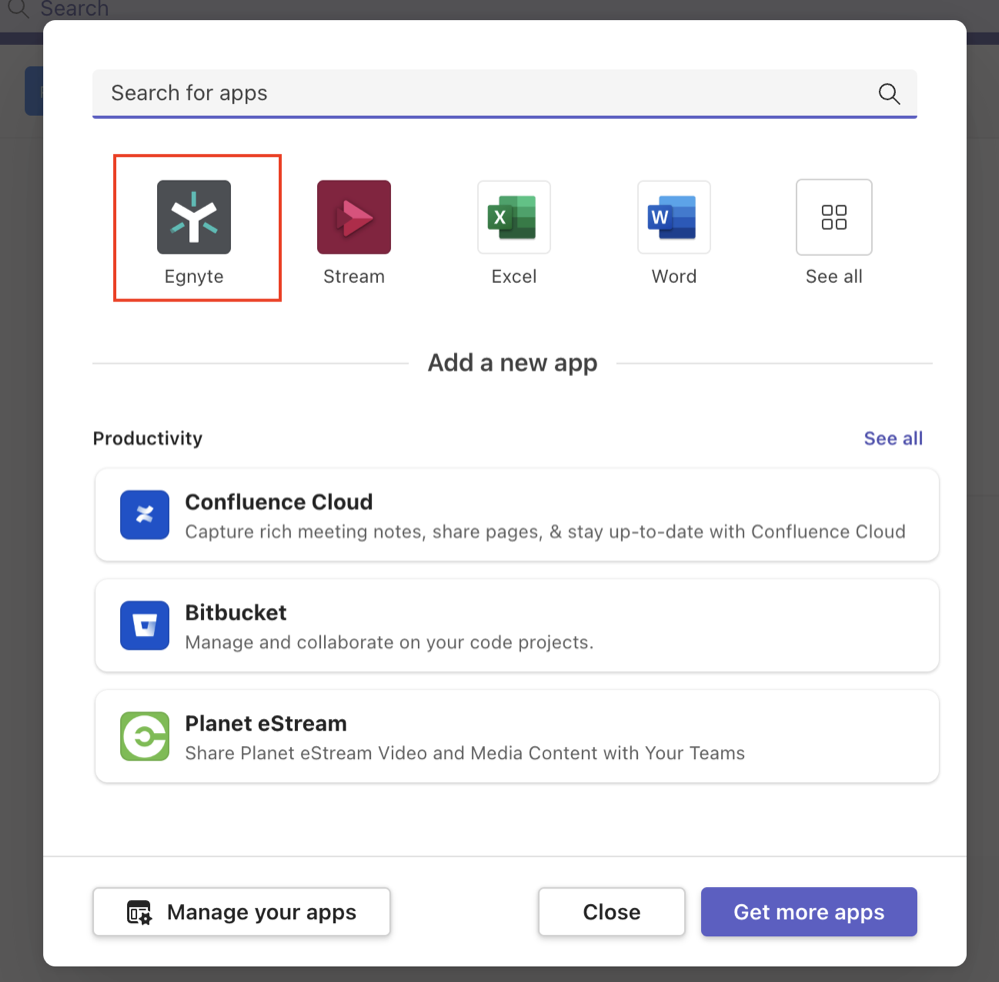Choose the Excel app icon
Viewport: 999px width, 982px height.
[514, 217]
